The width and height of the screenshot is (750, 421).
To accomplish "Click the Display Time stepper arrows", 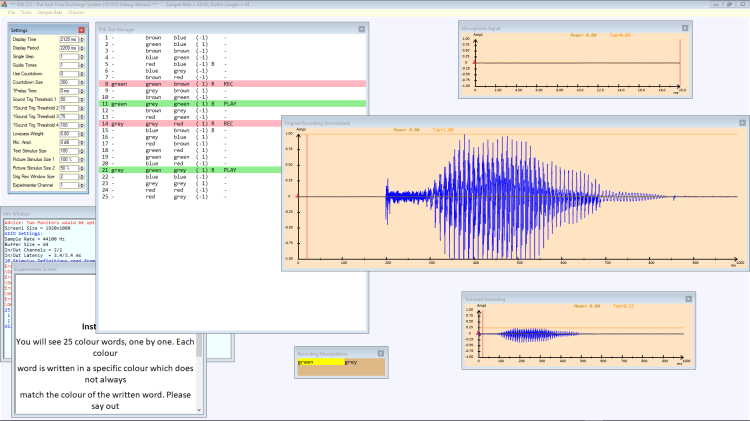I will click(x=81, y=40).
